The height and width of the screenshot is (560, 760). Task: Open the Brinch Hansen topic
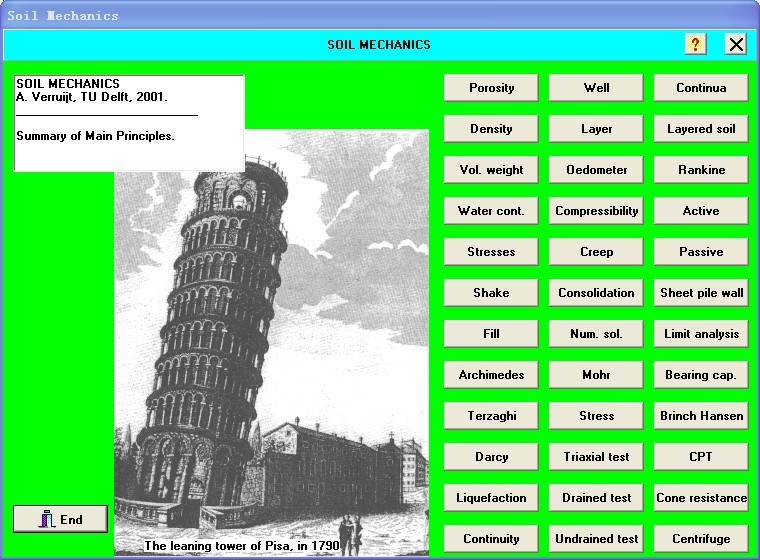(701, 416)
